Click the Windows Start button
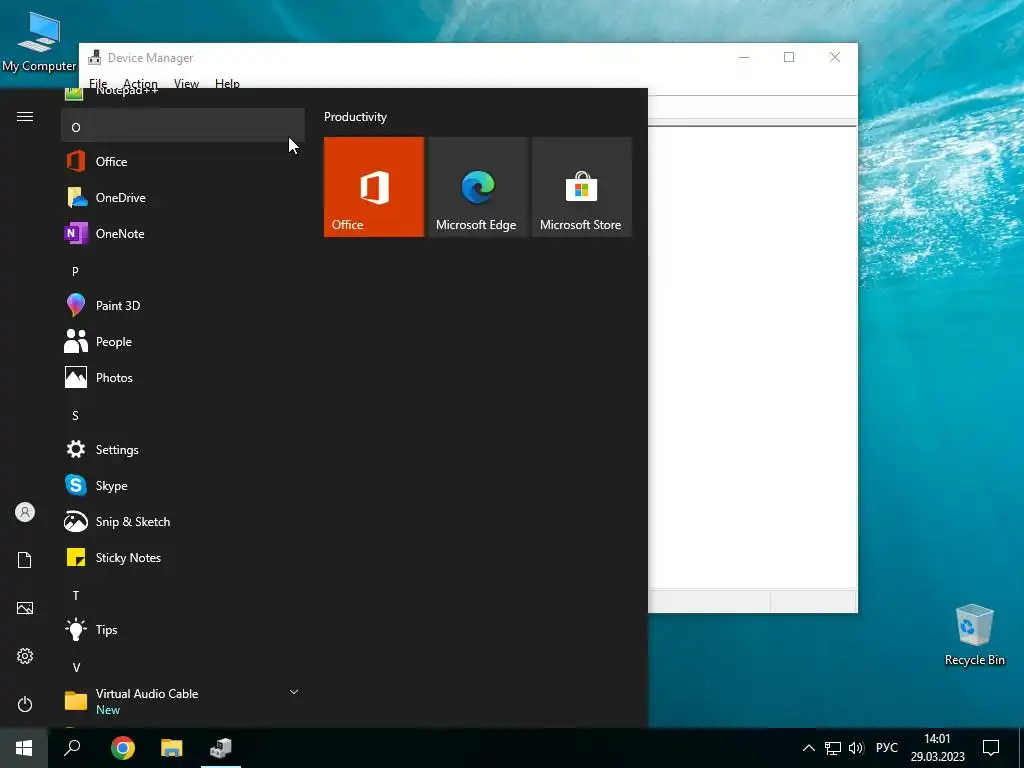1024x768 pixels. tap(24, 748)
